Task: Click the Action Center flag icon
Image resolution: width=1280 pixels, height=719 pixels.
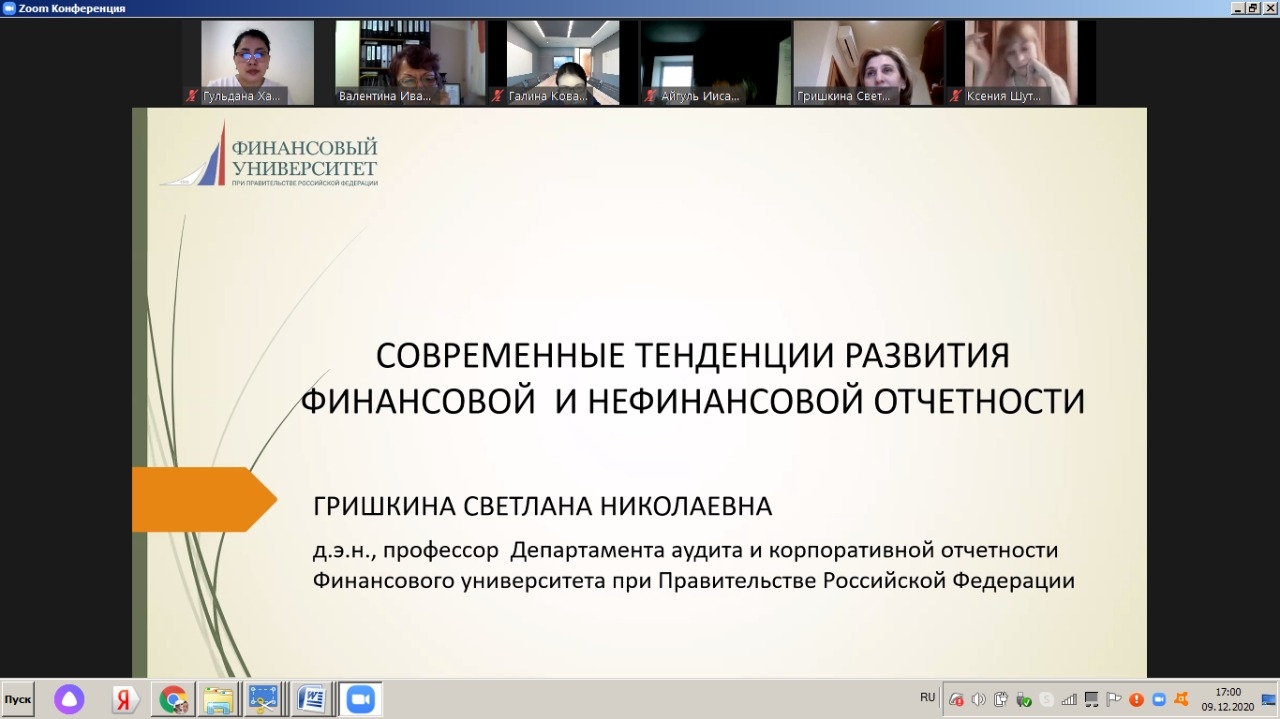Action: [x=1114, y=699]
